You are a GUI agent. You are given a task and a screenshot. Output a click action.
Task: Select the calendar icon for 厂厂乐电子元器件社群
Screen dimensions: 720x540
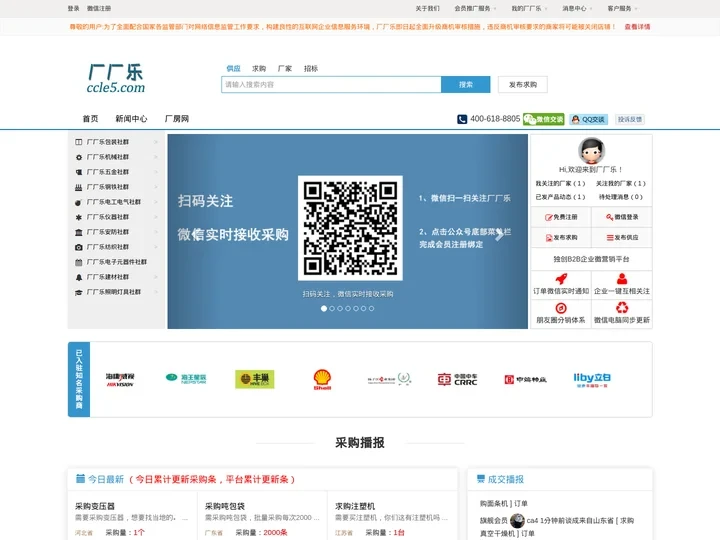79,262
